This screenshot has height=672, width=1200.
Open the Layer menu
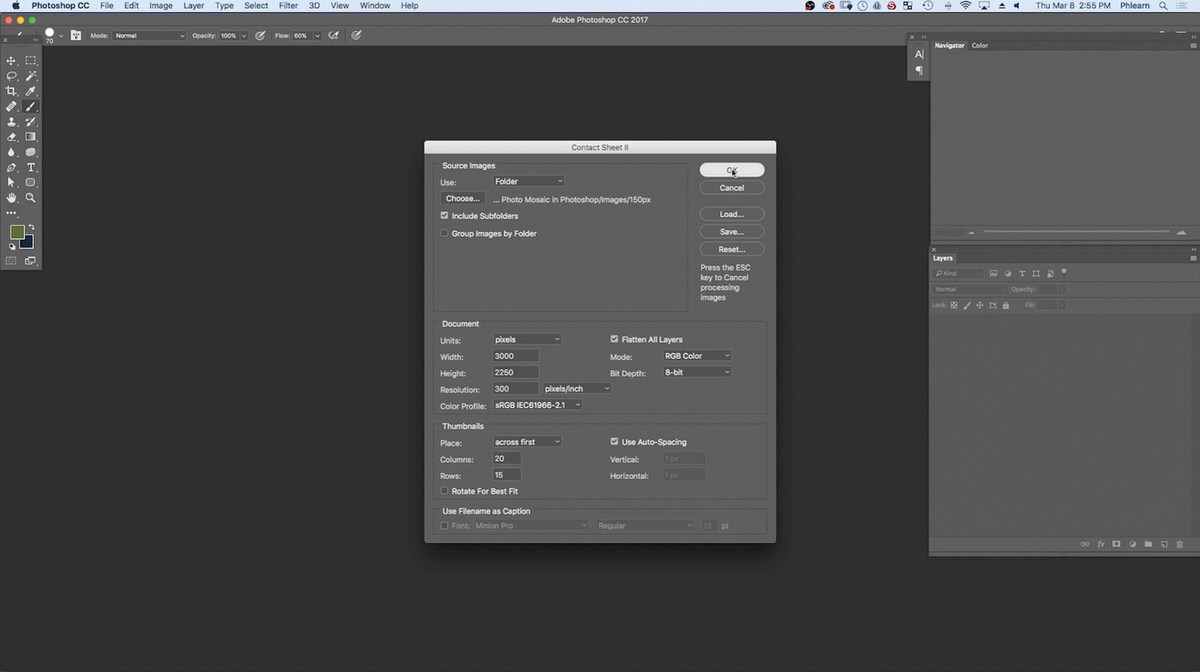coord(194,6)
